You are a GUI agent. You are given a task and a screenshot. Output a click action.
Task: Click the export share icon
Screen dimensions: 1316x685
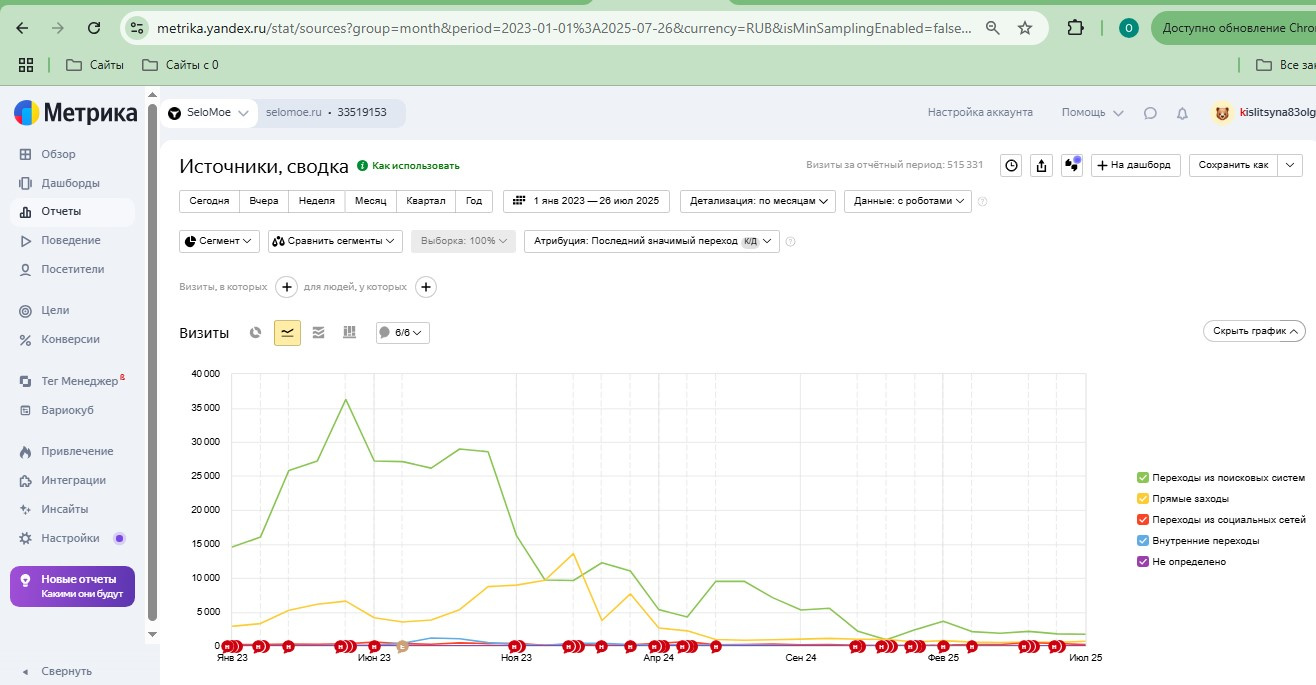tap(1042, 165)
